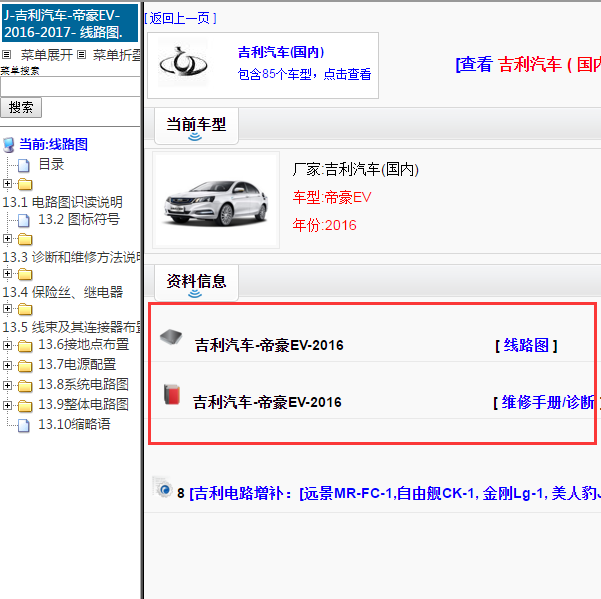The image size is (601, 599).
Task: Click the Geely logo image
Action: 183,63
